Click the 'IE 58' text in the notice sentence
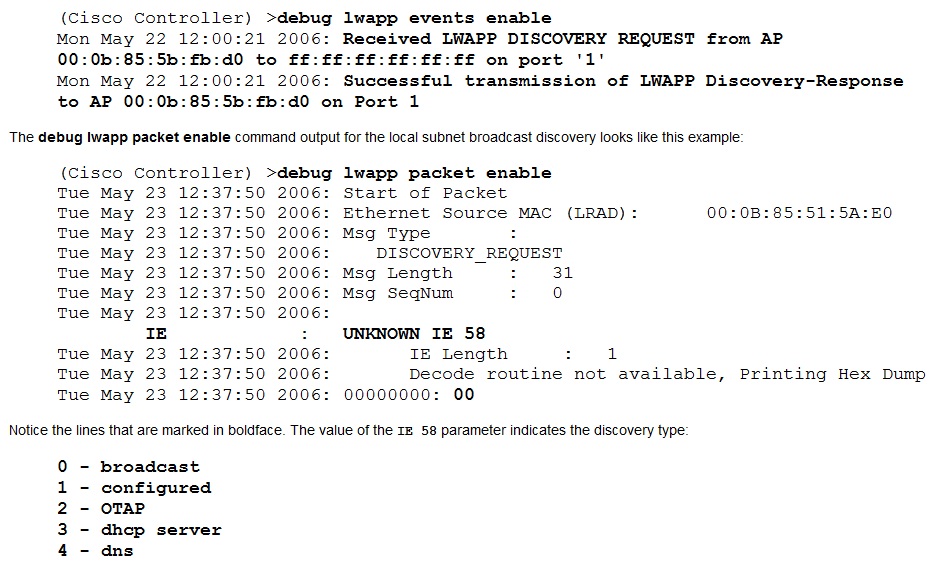 tap(417, 431)
